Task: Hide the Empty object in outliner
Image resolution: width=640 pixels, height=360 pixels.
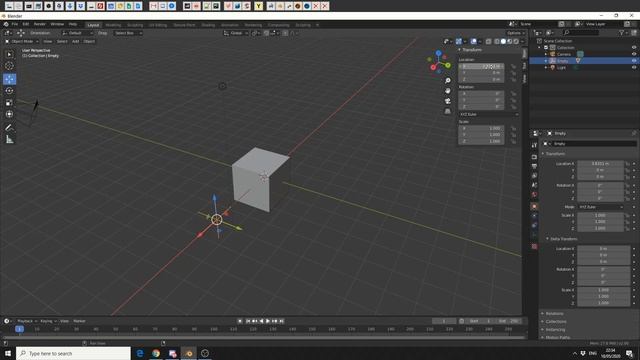Action: [x=634, y=61]
